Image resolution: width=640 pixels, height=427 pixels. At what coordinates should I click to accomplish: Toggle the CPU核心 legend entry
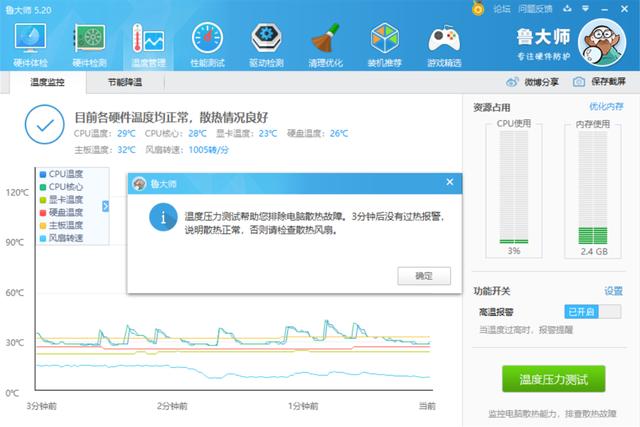(61, 187)
